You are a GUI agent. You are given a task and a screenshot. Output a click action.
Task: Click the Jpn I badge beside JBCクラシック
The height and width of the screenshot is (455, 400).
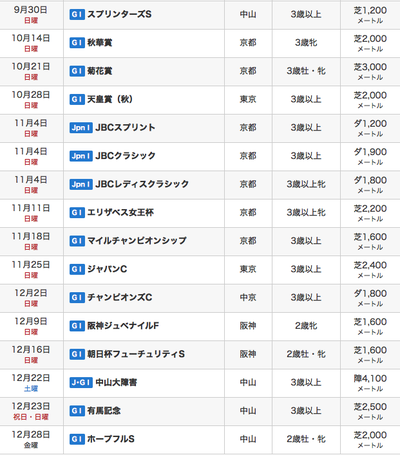tap(81, 156)
